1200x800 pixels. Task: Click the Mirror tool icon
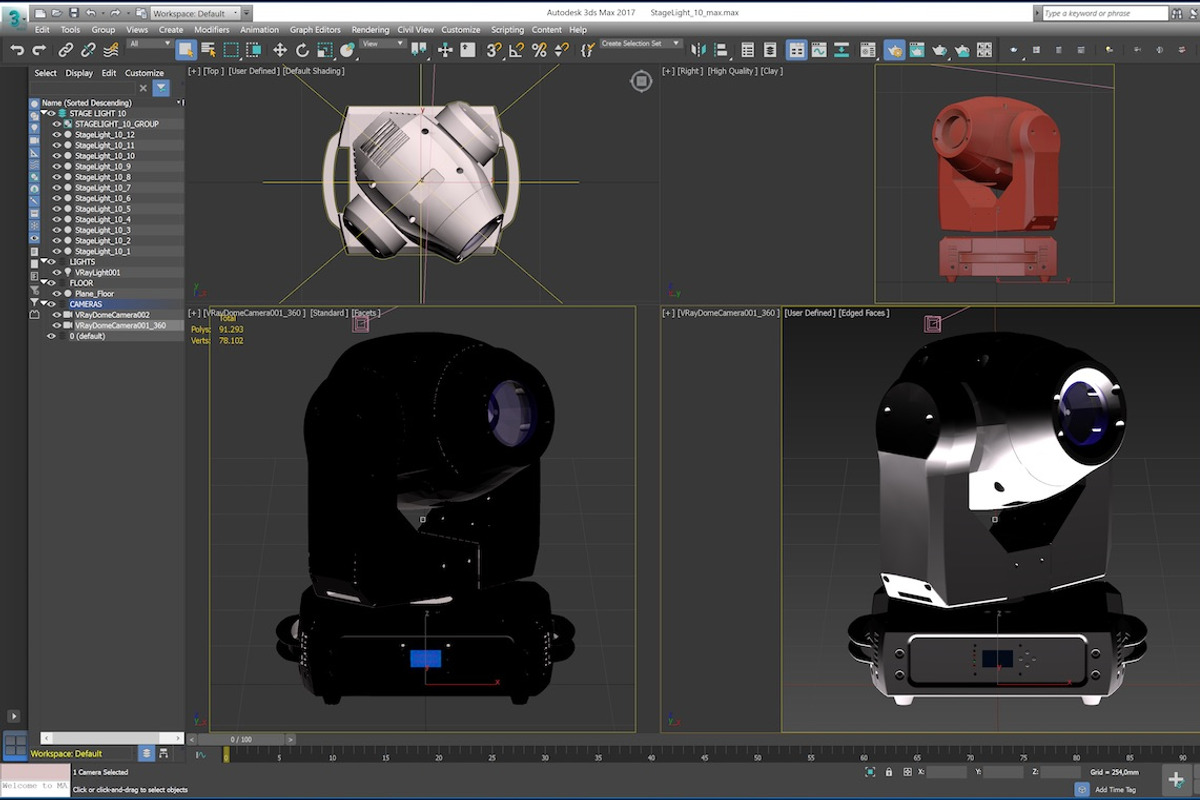coord(698,50)
